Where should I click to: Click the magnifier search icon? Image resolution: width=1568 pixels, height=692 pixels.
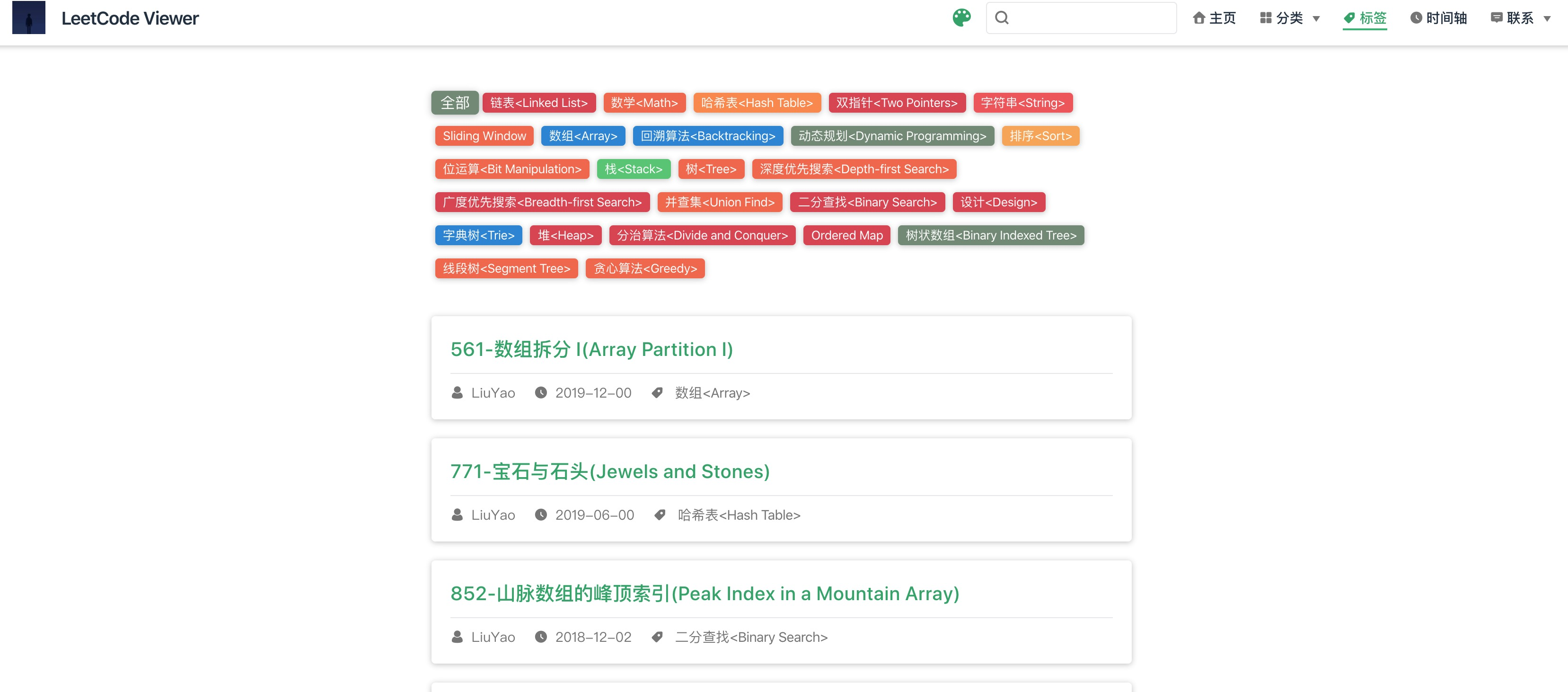[x=1002, y=18]
